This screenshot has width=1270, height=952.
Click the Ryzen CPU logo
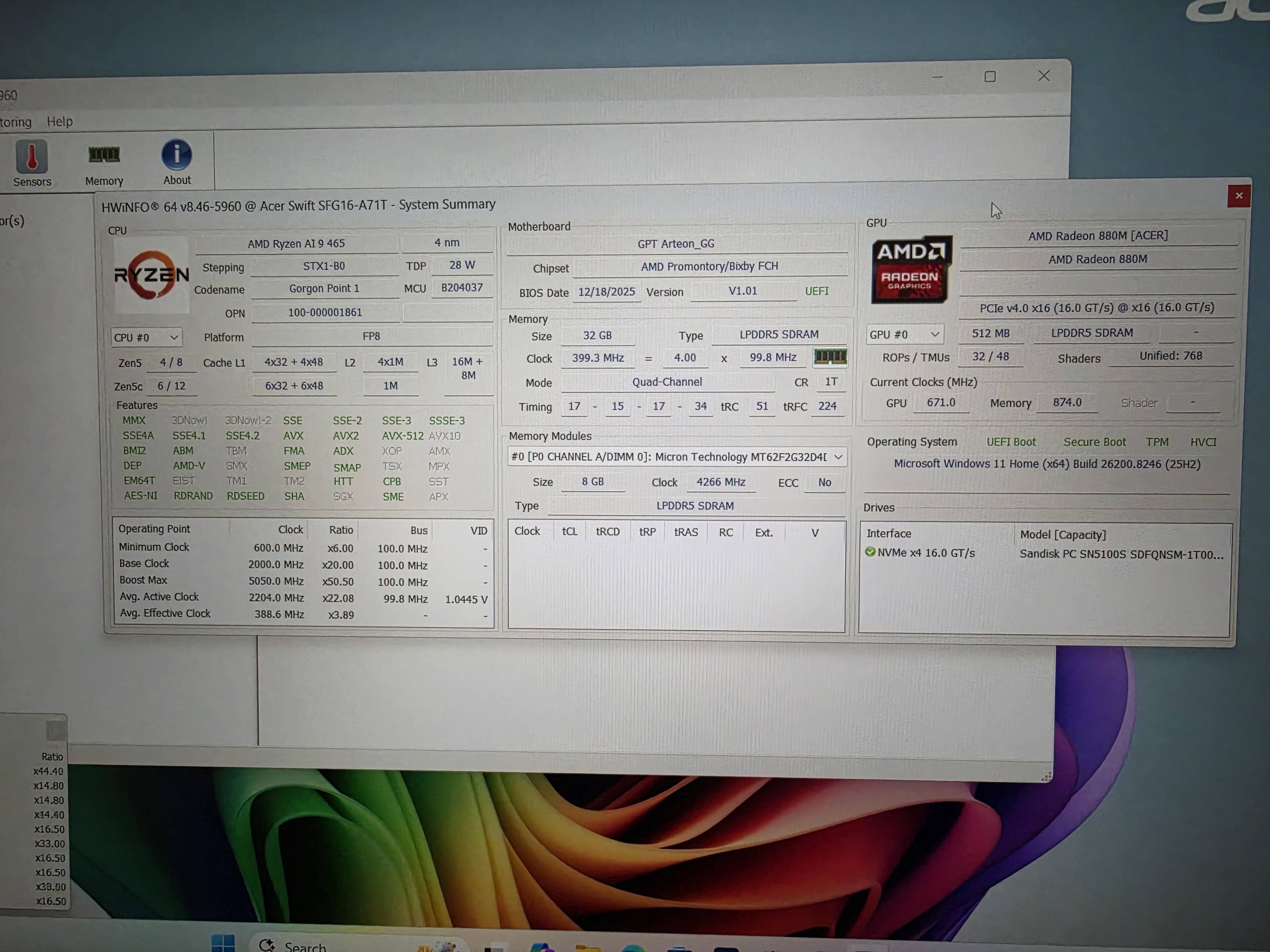tap(151, 275)
